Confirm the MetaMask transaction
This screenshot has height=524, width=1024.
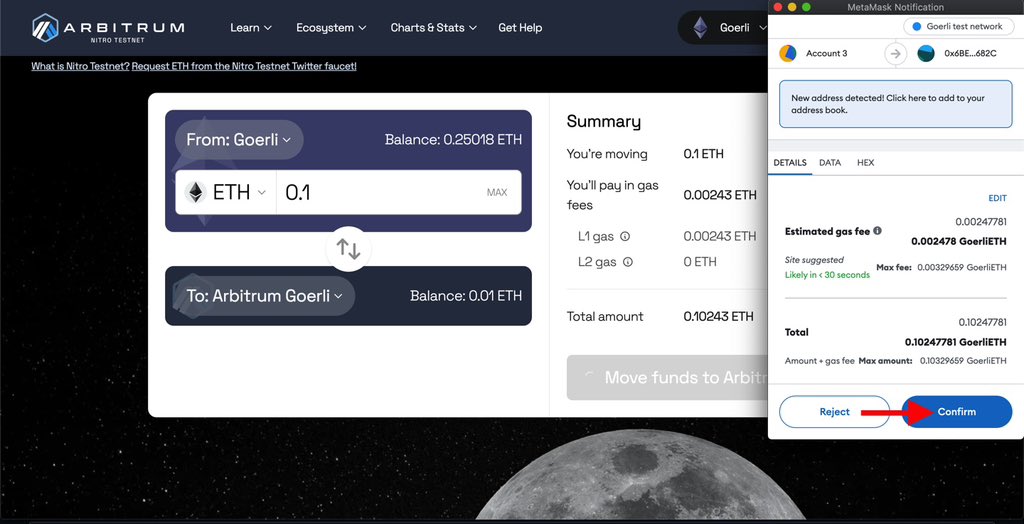[957, 412]
